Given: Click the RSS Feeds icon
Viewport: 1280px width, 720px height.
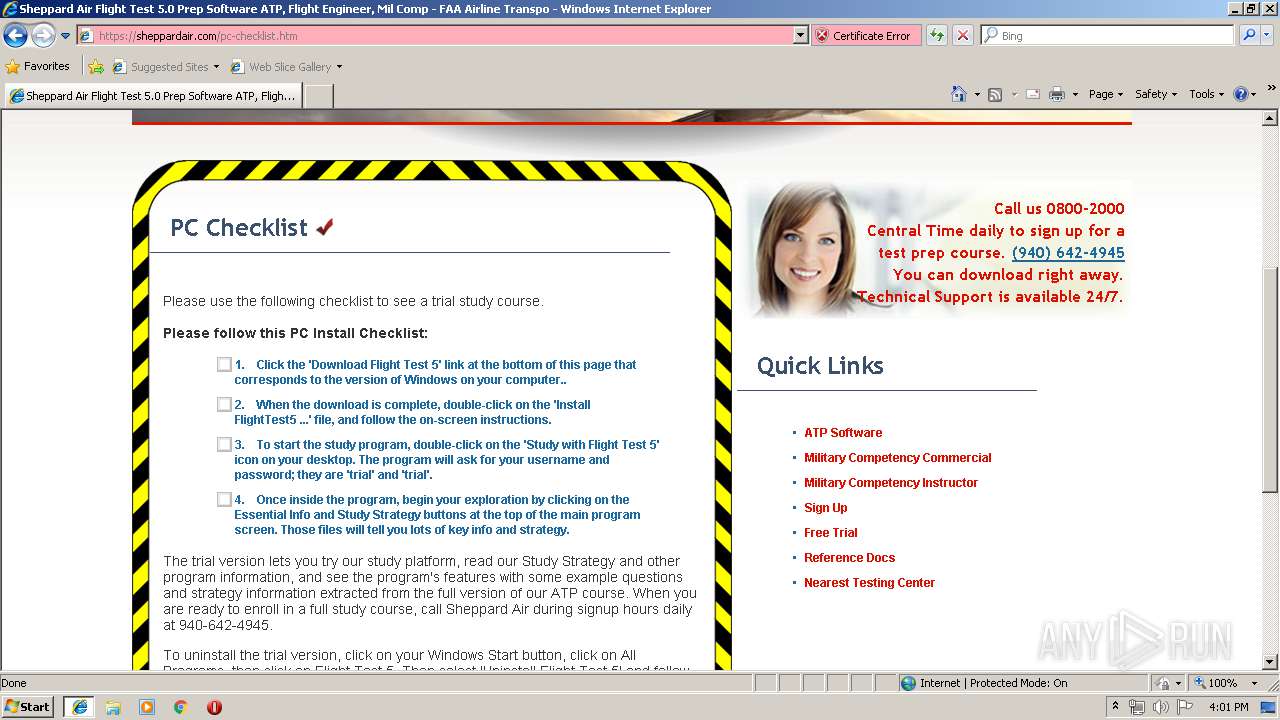Looking at the screenshot, I should [x=995, y=94].
